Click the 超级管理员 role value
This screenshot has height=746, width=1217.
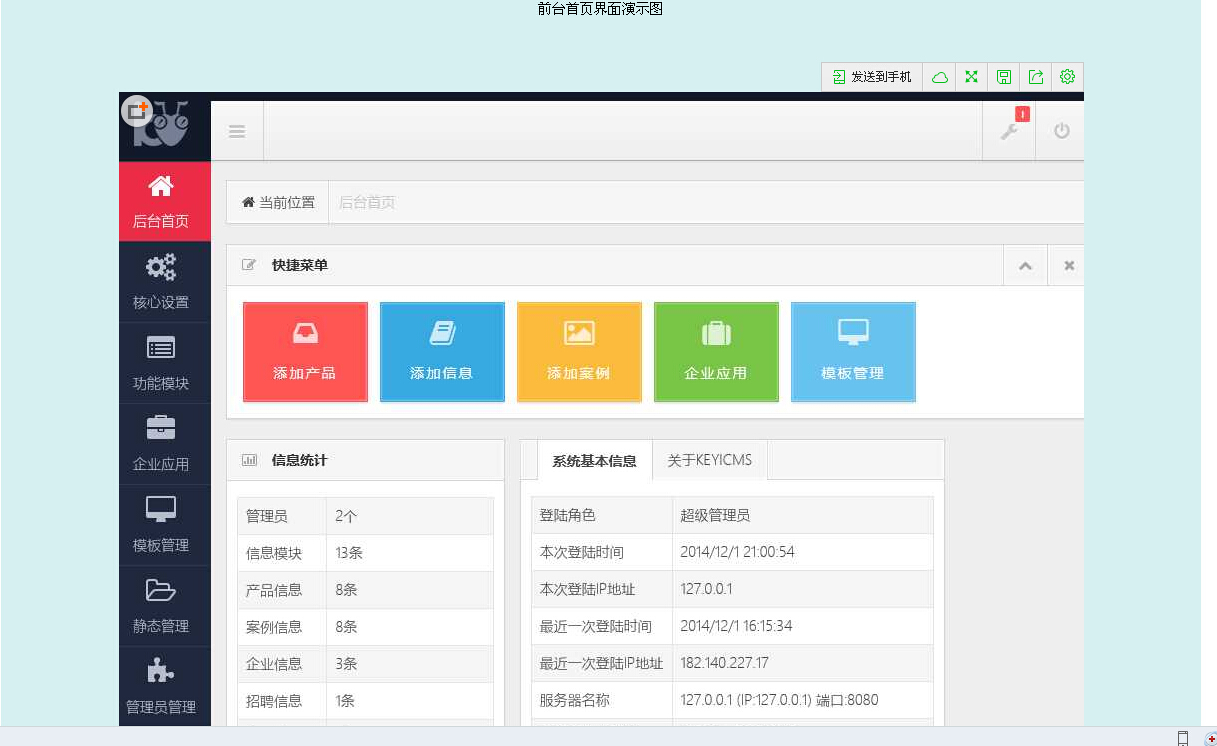tap(715, 515)
